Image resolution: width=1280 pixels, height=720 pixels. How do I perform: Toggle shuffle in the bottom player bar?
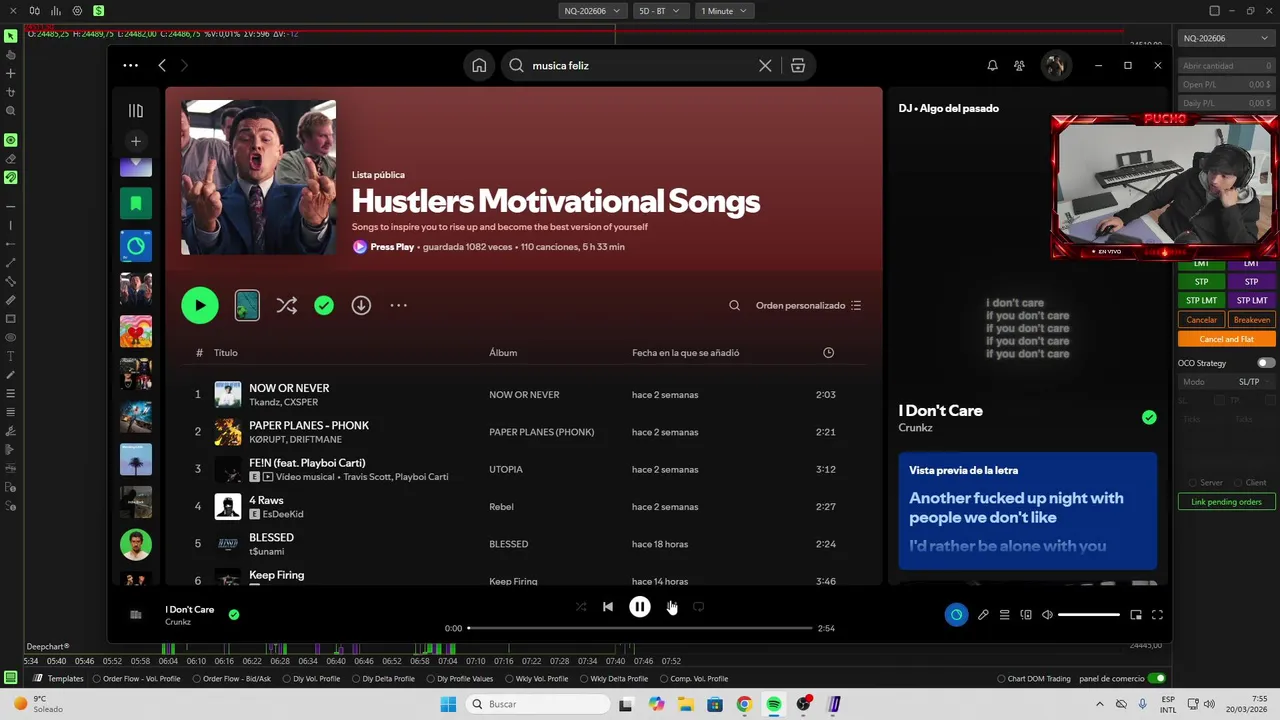coord(581,606)
